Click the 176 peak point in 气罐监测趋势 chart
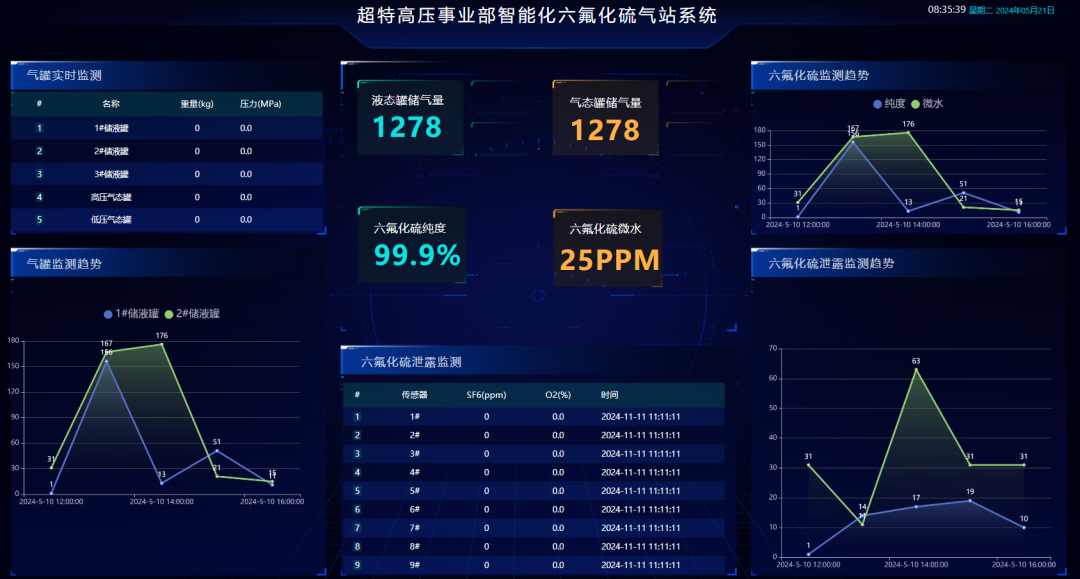Screen dimensions: 1080x579 pyautogui.click(x=162, y=344)
